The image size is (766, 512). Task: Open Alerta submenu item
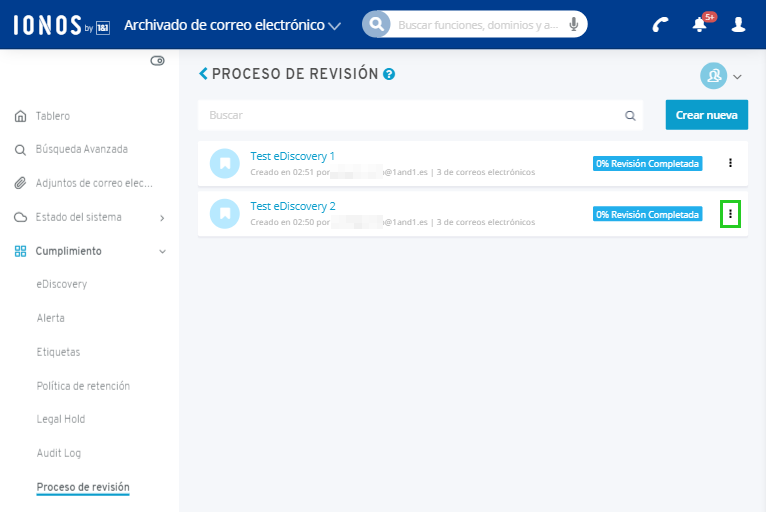point(50,318)
